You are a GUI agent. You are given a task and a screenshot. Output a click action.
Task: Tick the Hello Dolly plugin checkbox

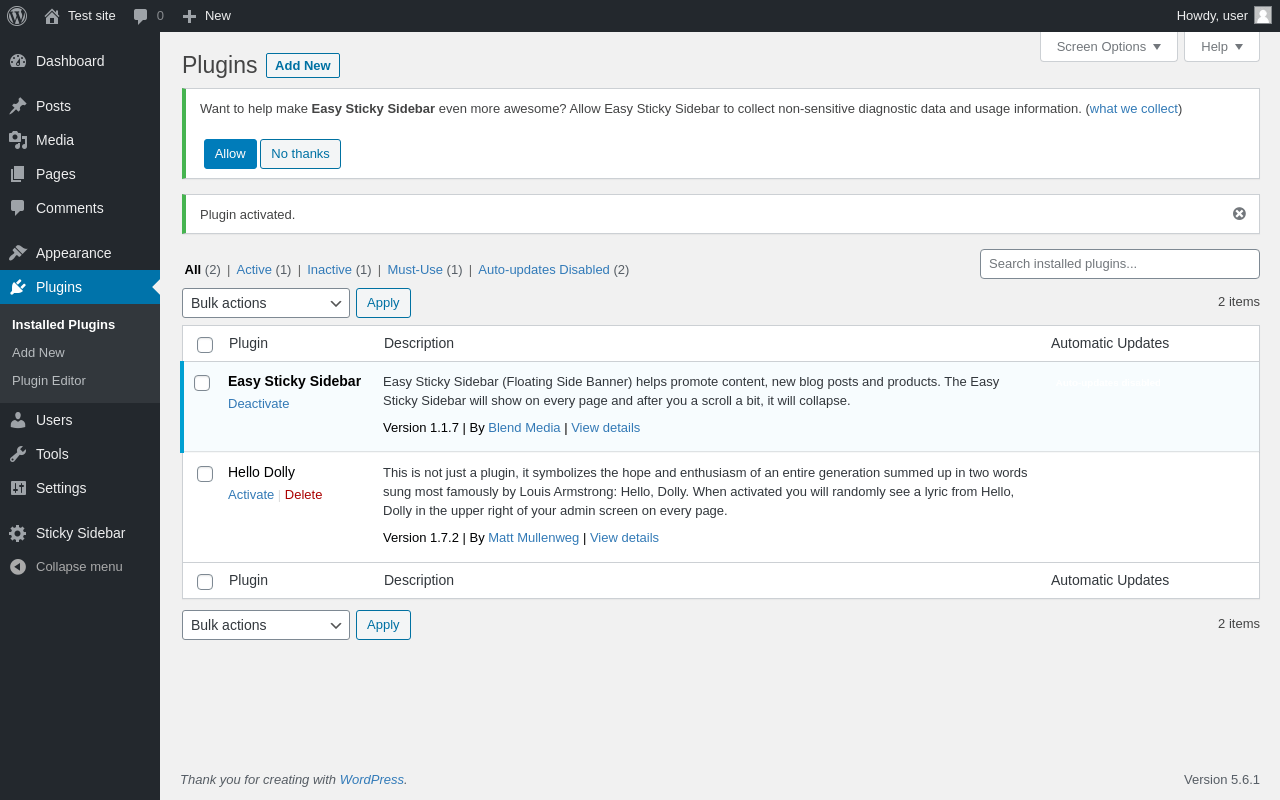click(205, 474)
